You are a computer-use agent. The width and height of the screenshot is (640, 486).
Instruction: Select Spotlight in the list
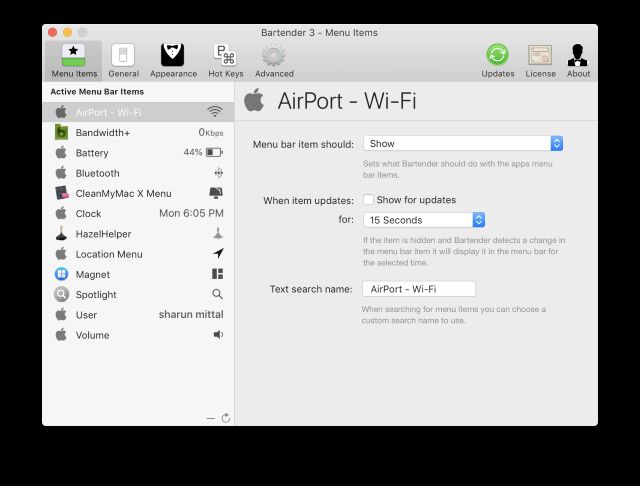(138, 294)
